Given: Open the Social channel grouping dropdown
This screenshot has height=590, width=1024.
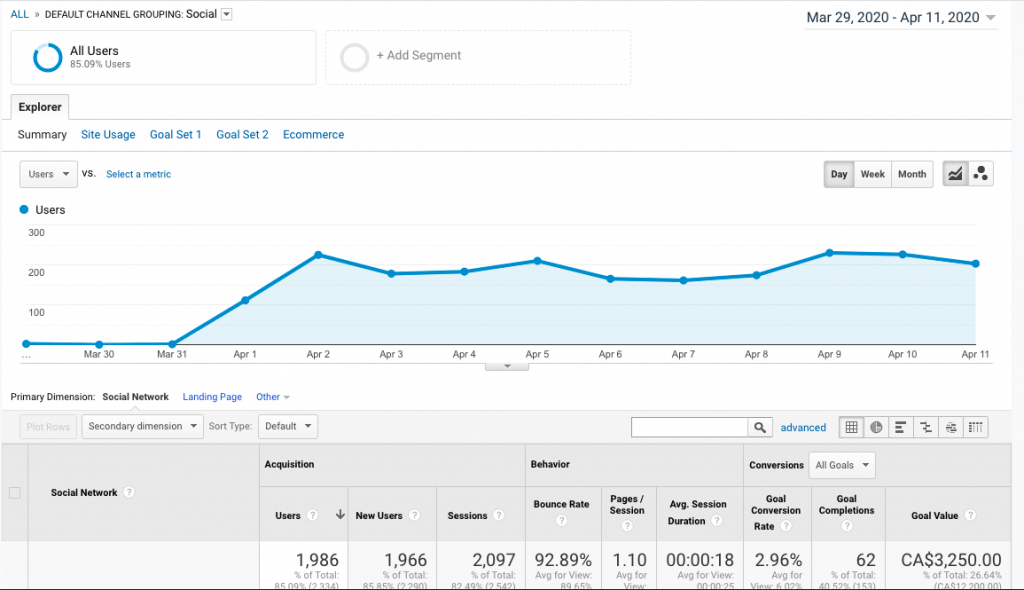Looking at the screenshot, I should tap(227, 14).
